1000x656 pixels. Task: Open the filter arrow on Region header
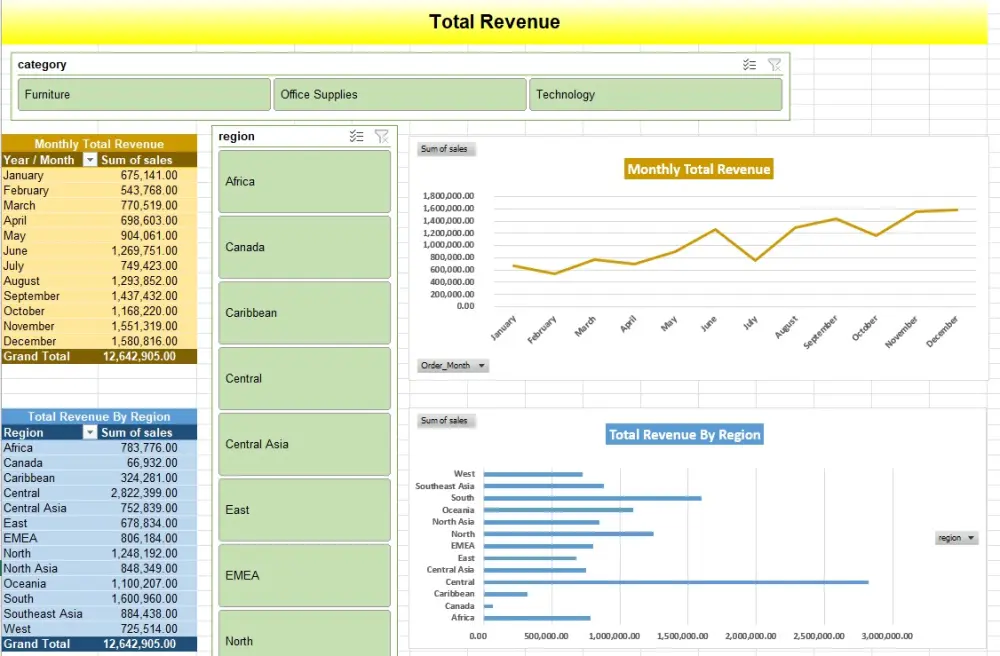(91, 431)
